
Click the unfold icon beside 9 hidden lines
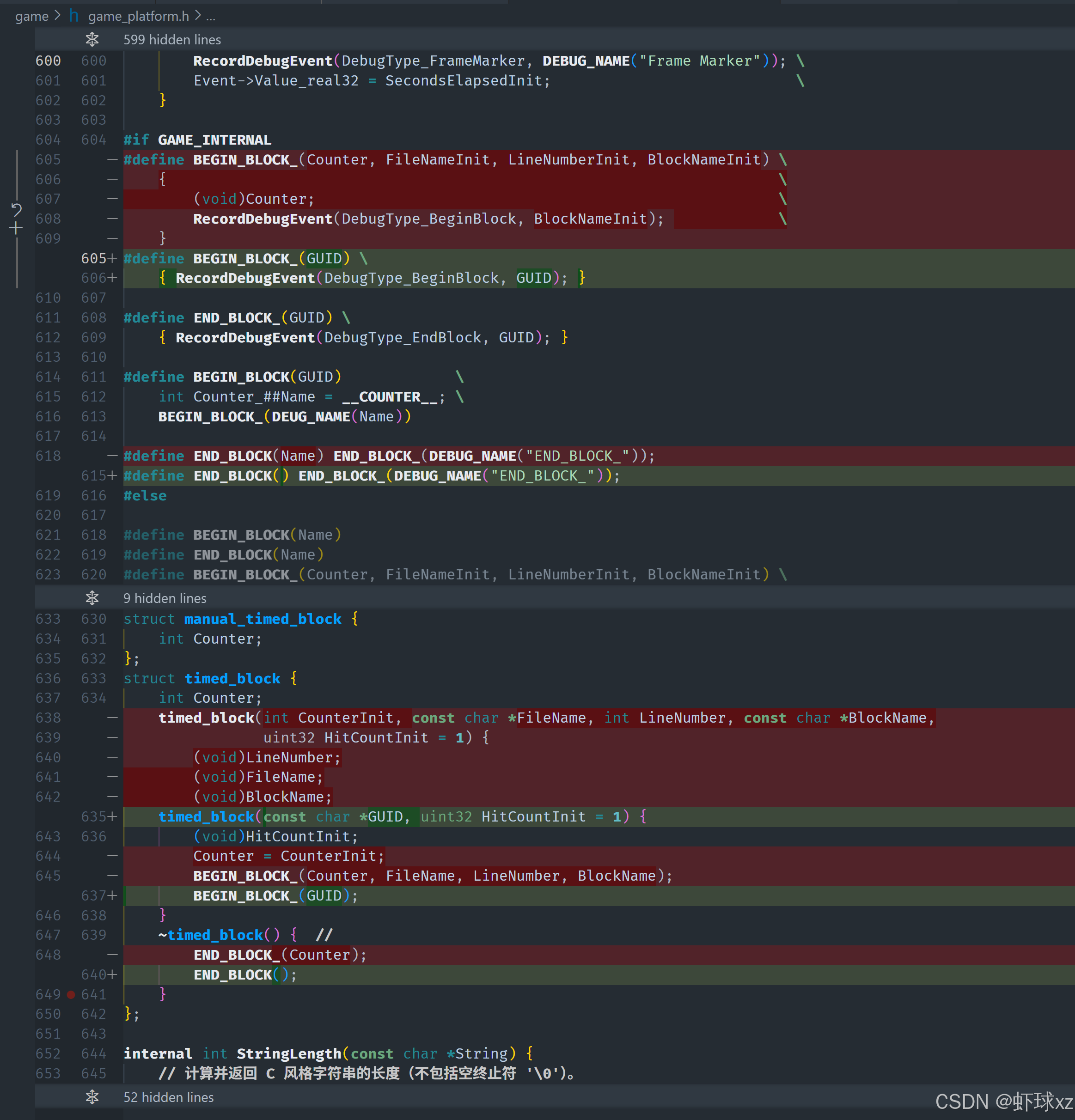click(x=92, y=598)
